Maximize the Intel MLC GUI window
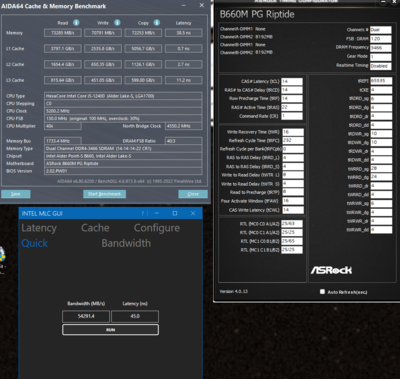Image resolution: width=400 pixels, height=379 pixels. click(x=175, y=213)
